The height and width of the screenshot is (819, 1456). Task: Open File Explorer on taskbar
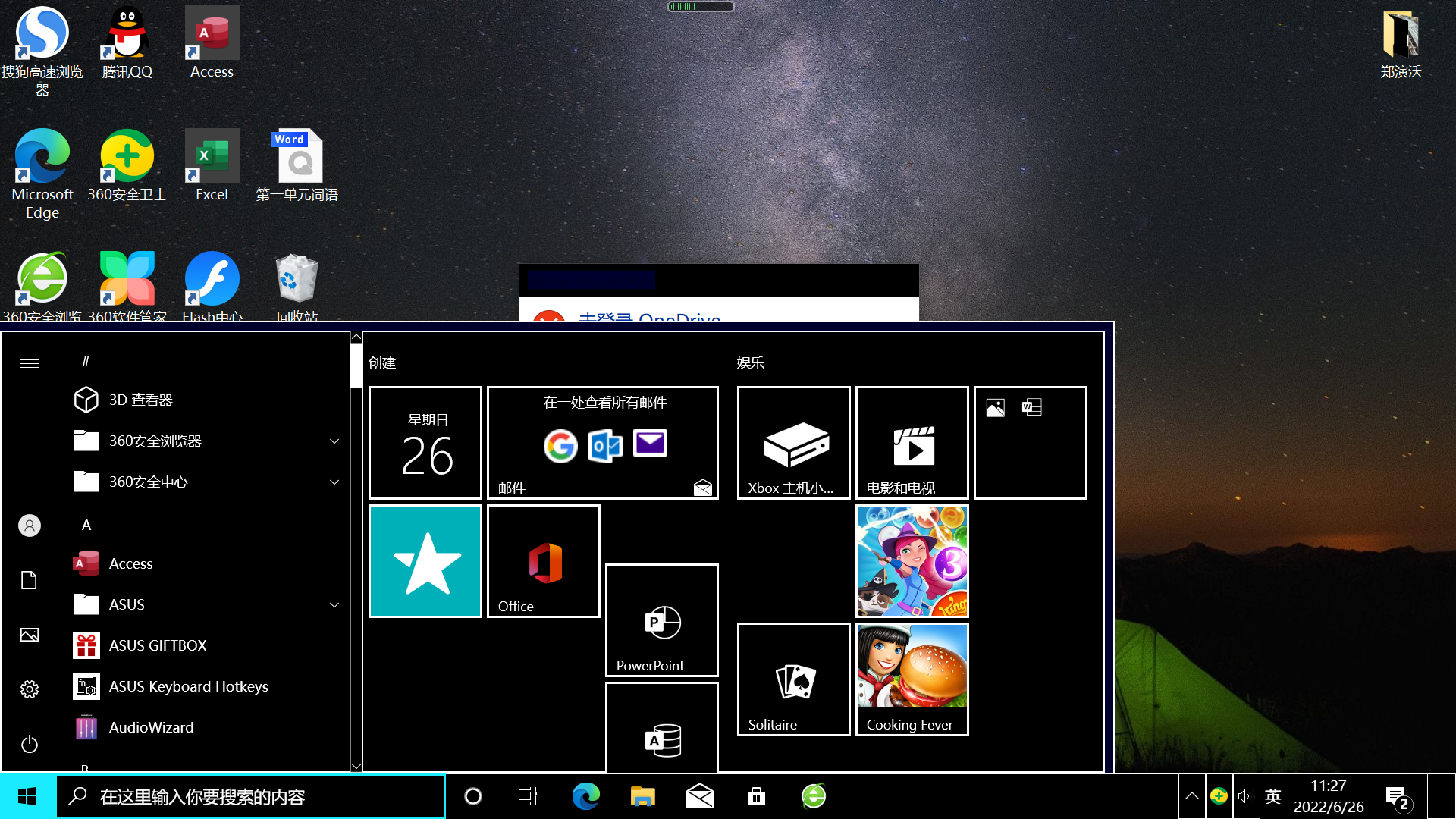pos(642,796)
